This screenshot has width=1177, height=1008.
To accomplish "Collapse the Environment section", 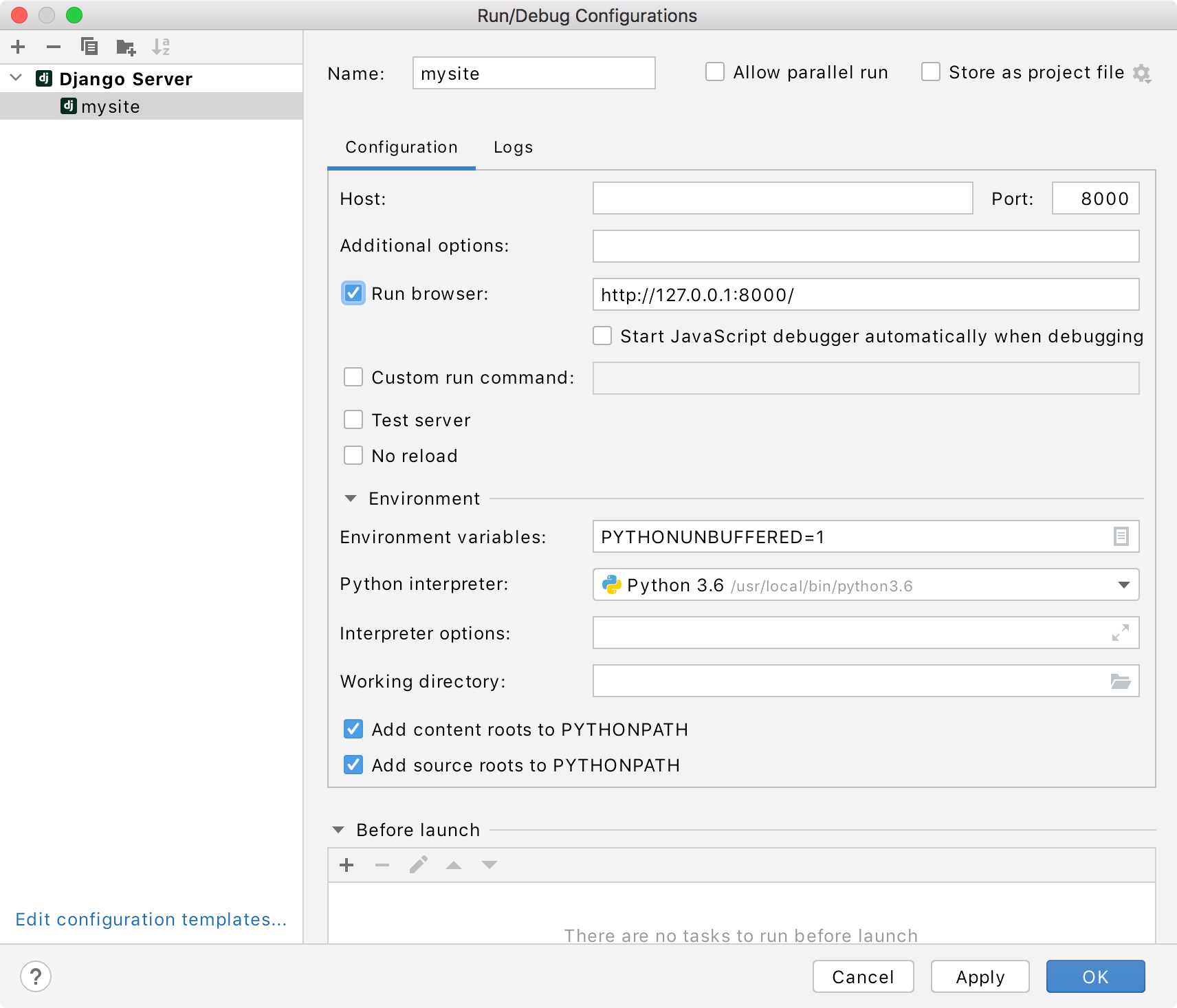I will [x=352, y=498].
